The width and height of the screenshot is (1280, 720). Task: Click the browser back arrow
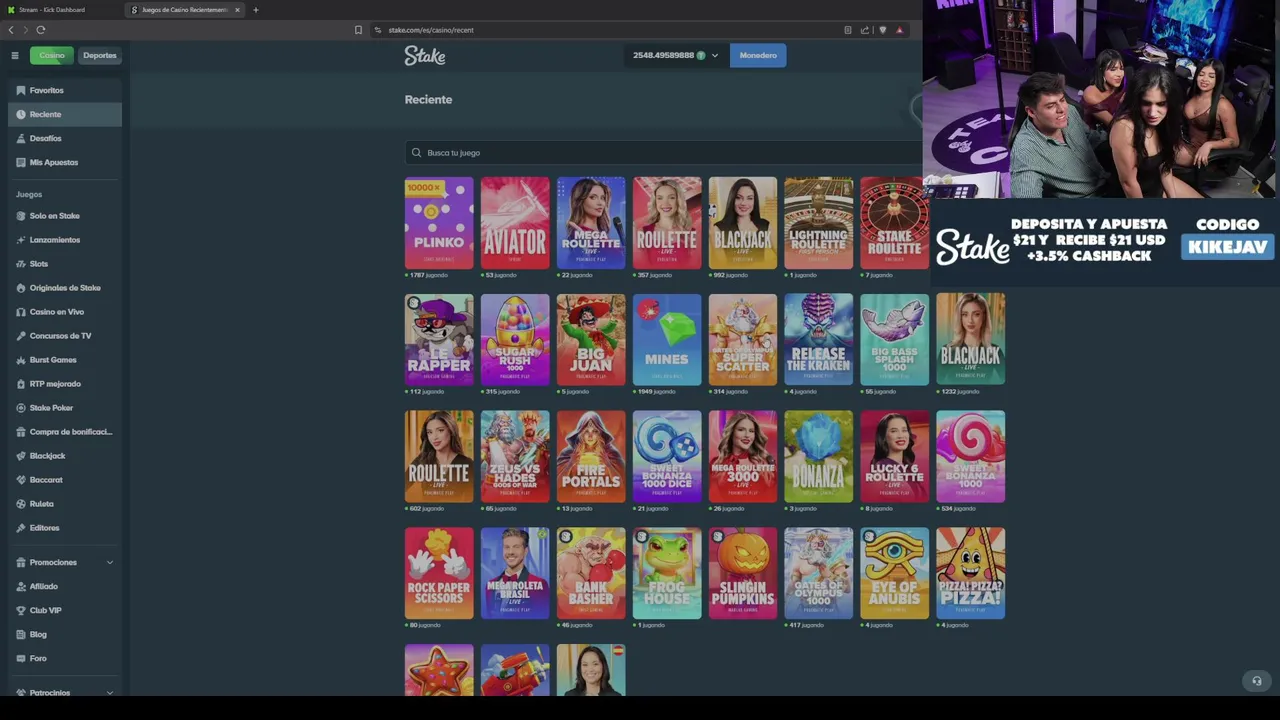[x=11, y=30]
